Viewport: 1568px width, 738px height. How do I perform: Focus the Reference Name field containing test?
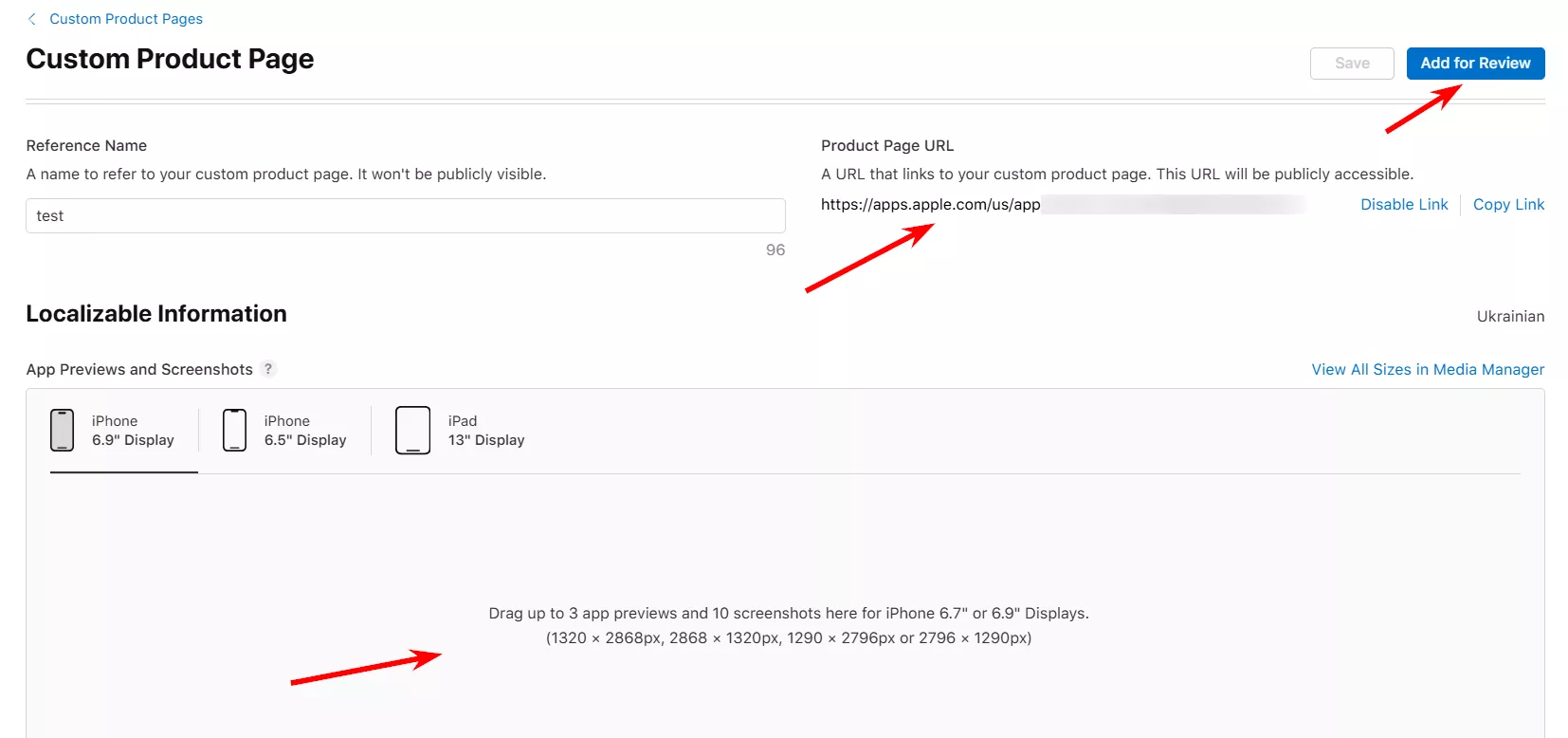(406, 215)
